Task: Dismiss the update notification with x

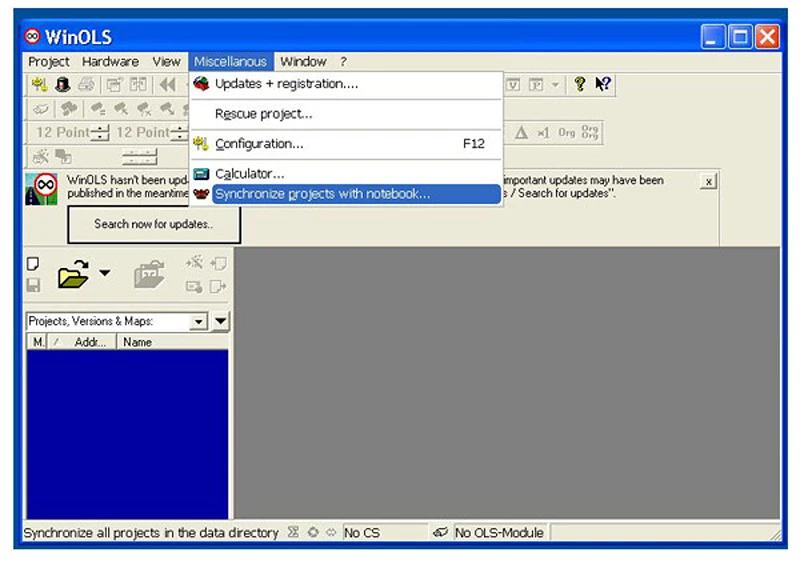Action: (708, 182)
